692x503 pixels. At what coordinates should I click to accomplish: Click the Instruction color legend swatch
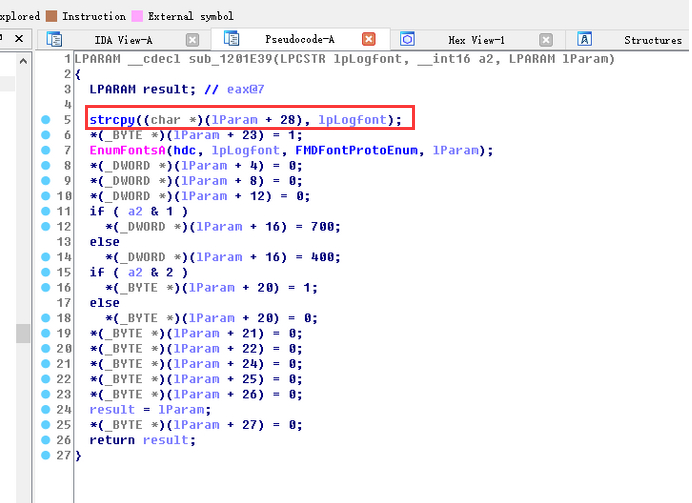51,16
